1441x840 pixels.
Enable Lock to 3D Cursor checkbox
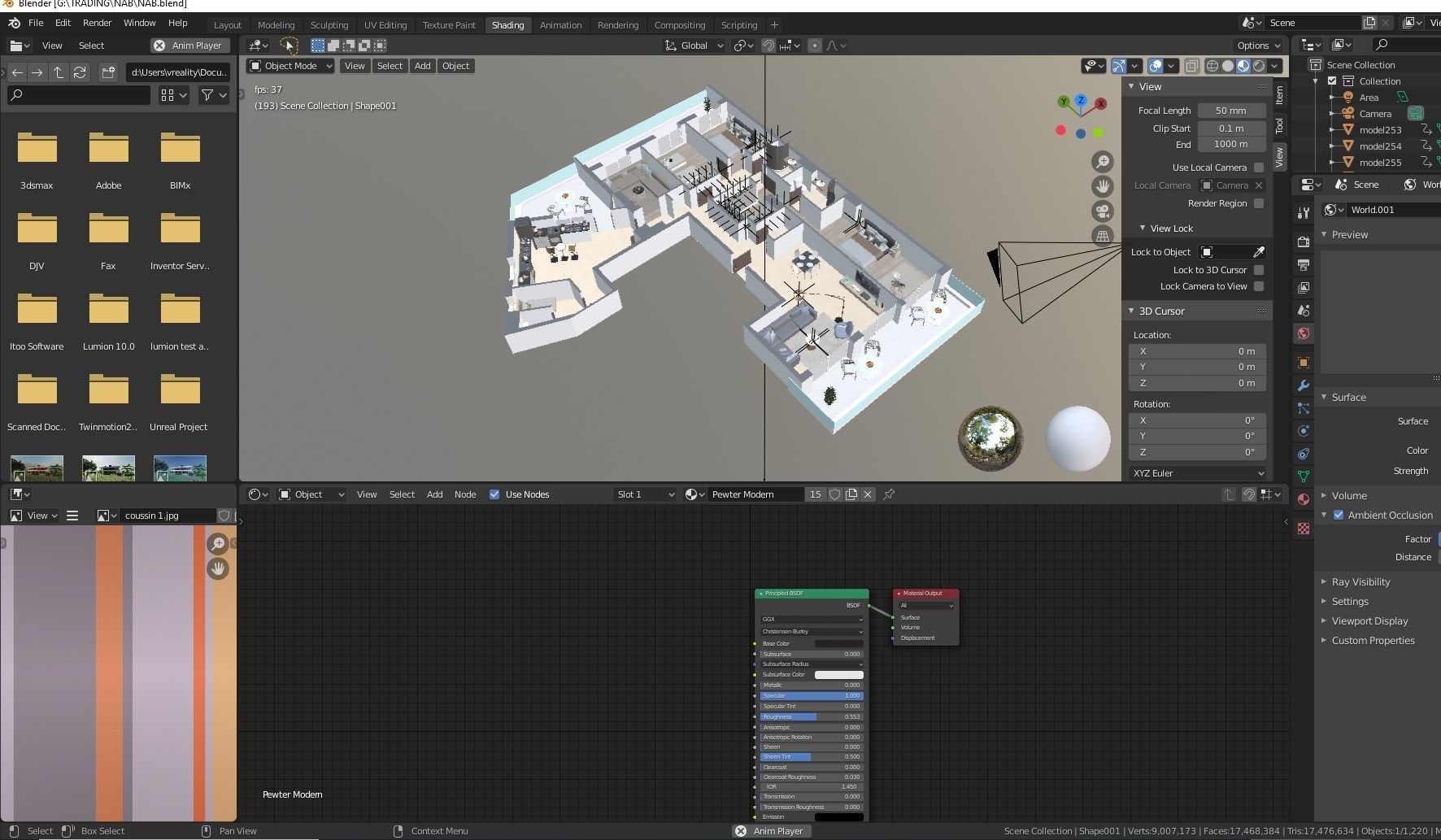[x=1259, y=270]
